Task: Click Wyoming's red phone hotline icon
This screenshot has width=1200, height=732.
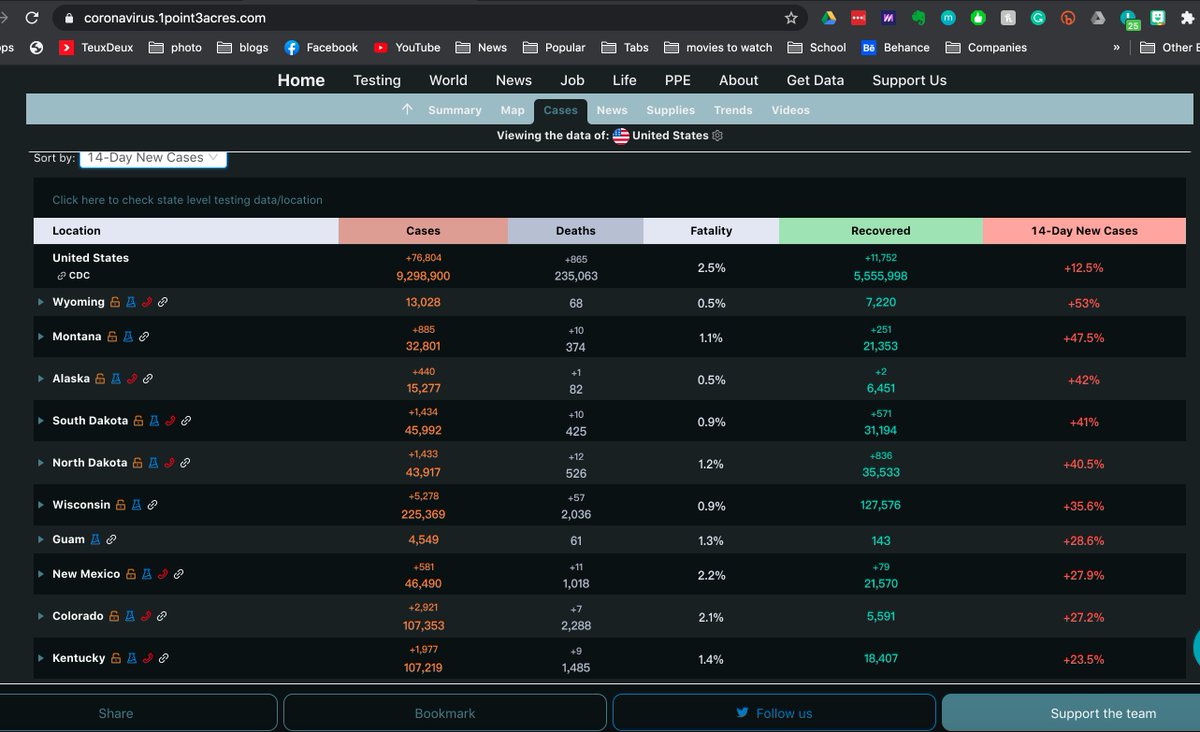Action: (x=146, y=302)
